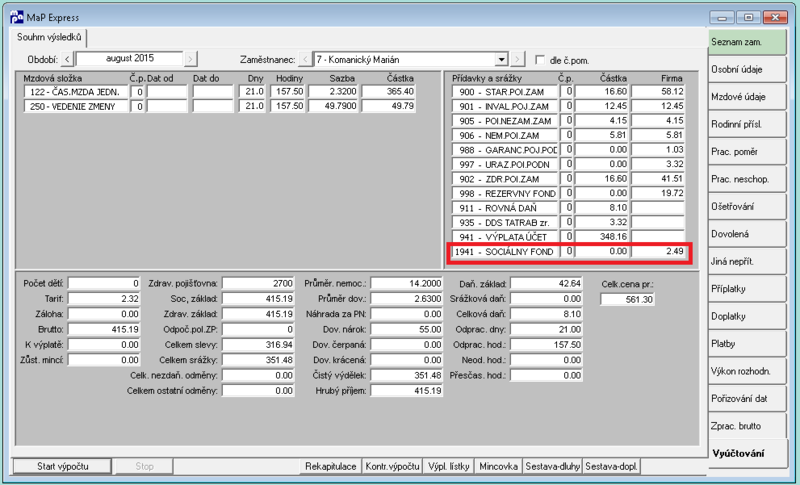Click the Hrubý příjem value 415.19
Screen dimensions: 800x485
coord(407,391)
